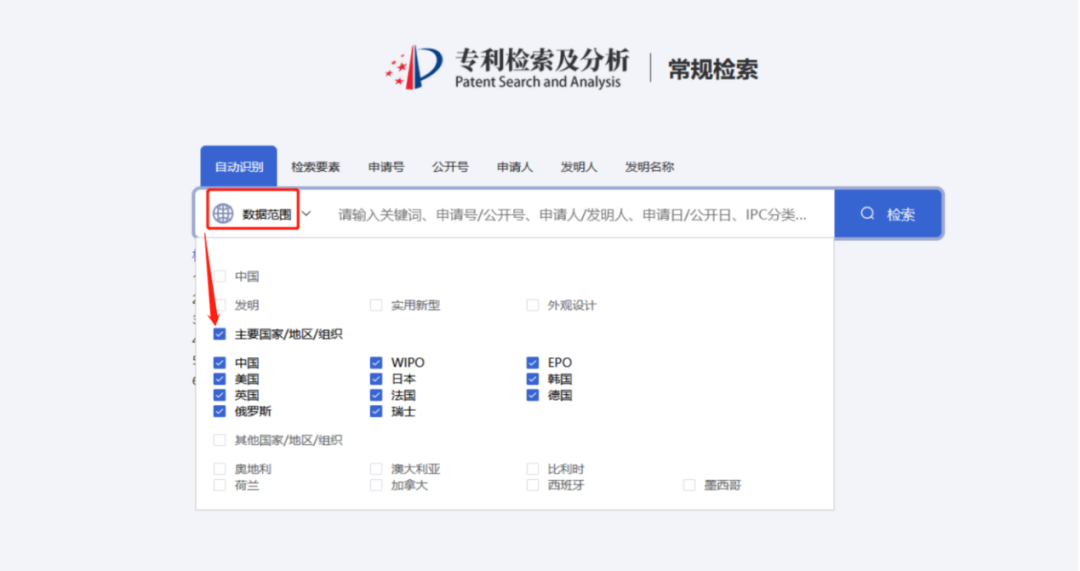Select the 发明人 tab

point(579,167)
